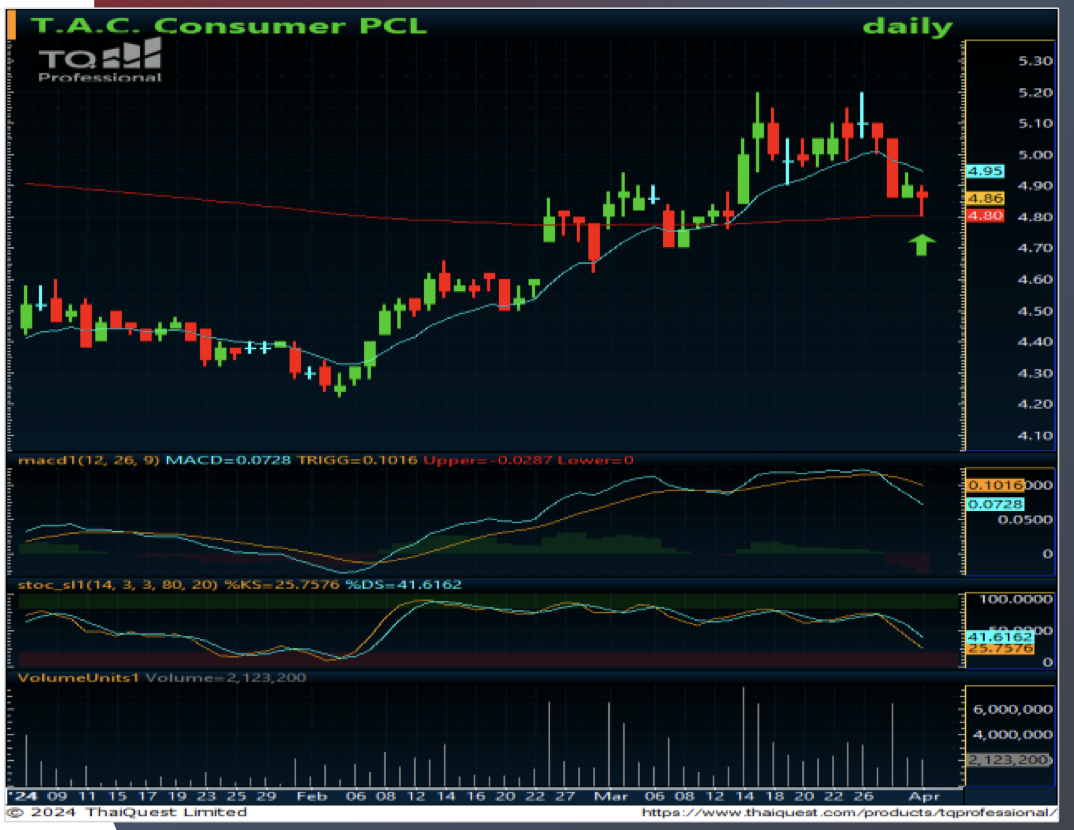The width and height of the screenshot is (1074, 830).
Task: Click the "23" date marker on time axis
Action: pyautogui.click(x=206, y=796)
